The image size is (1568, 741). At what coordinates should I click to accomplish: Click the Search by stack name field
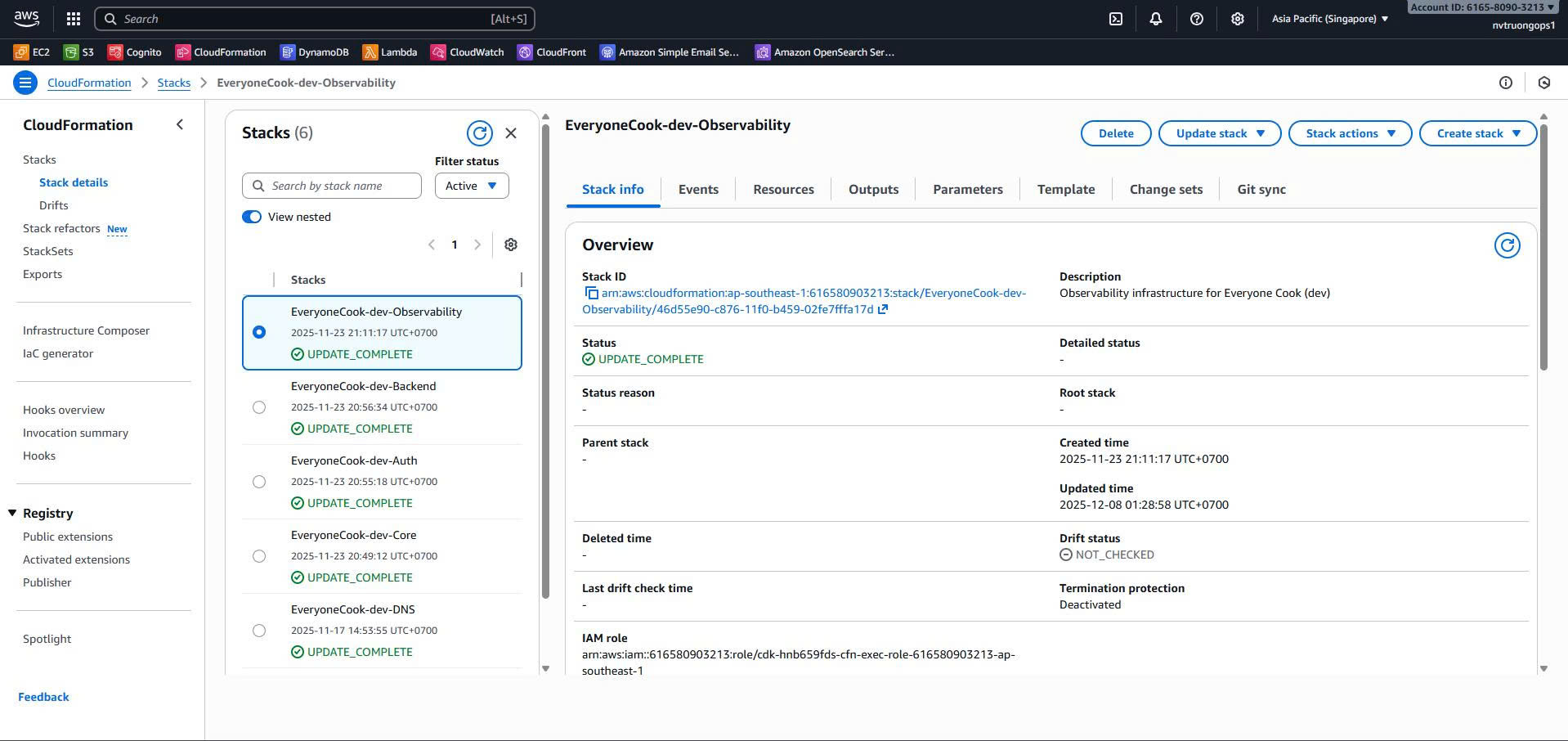332,186
